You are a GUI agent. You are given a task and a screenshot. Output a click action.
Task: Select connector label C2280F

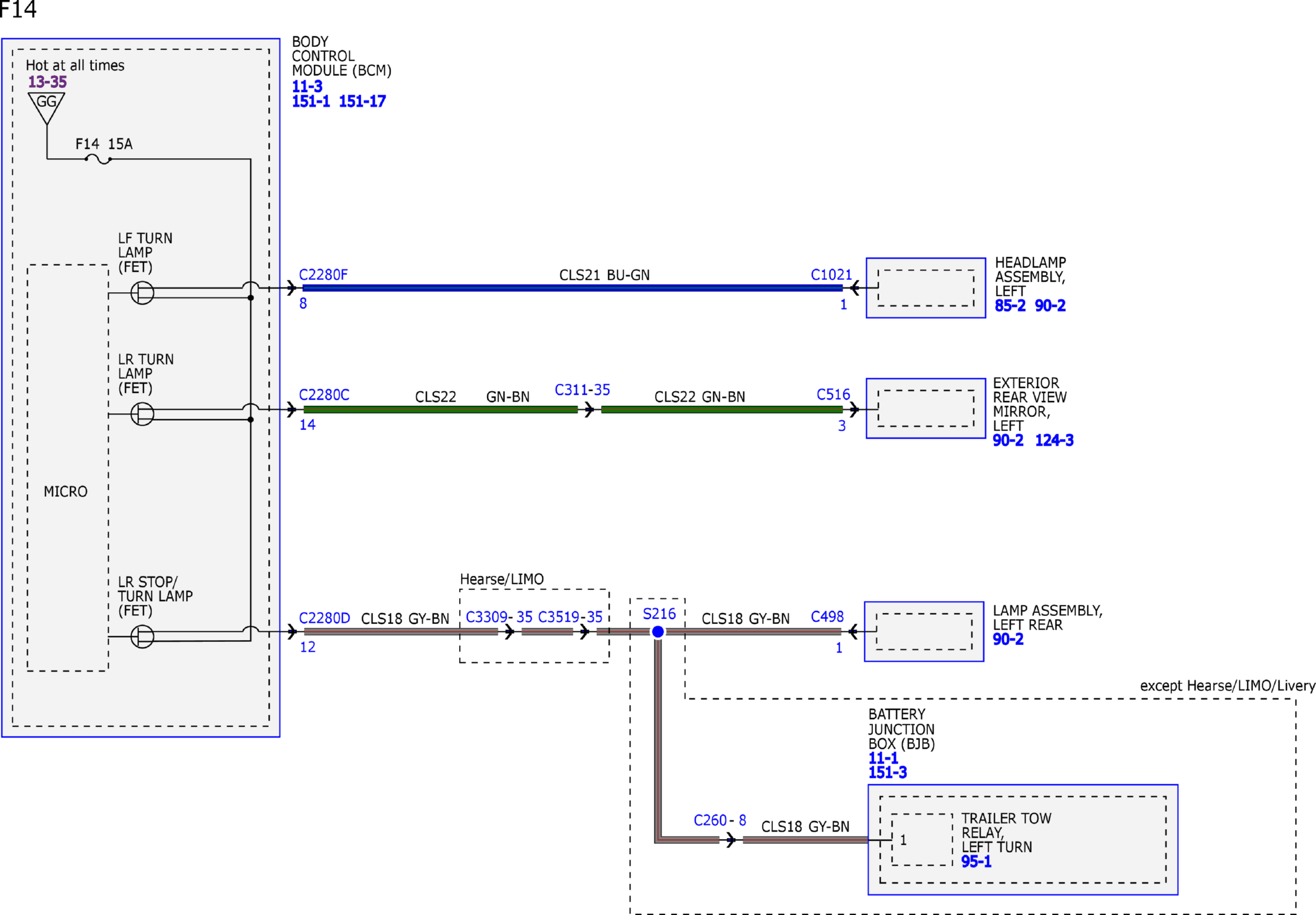click(x=323, y=274)
